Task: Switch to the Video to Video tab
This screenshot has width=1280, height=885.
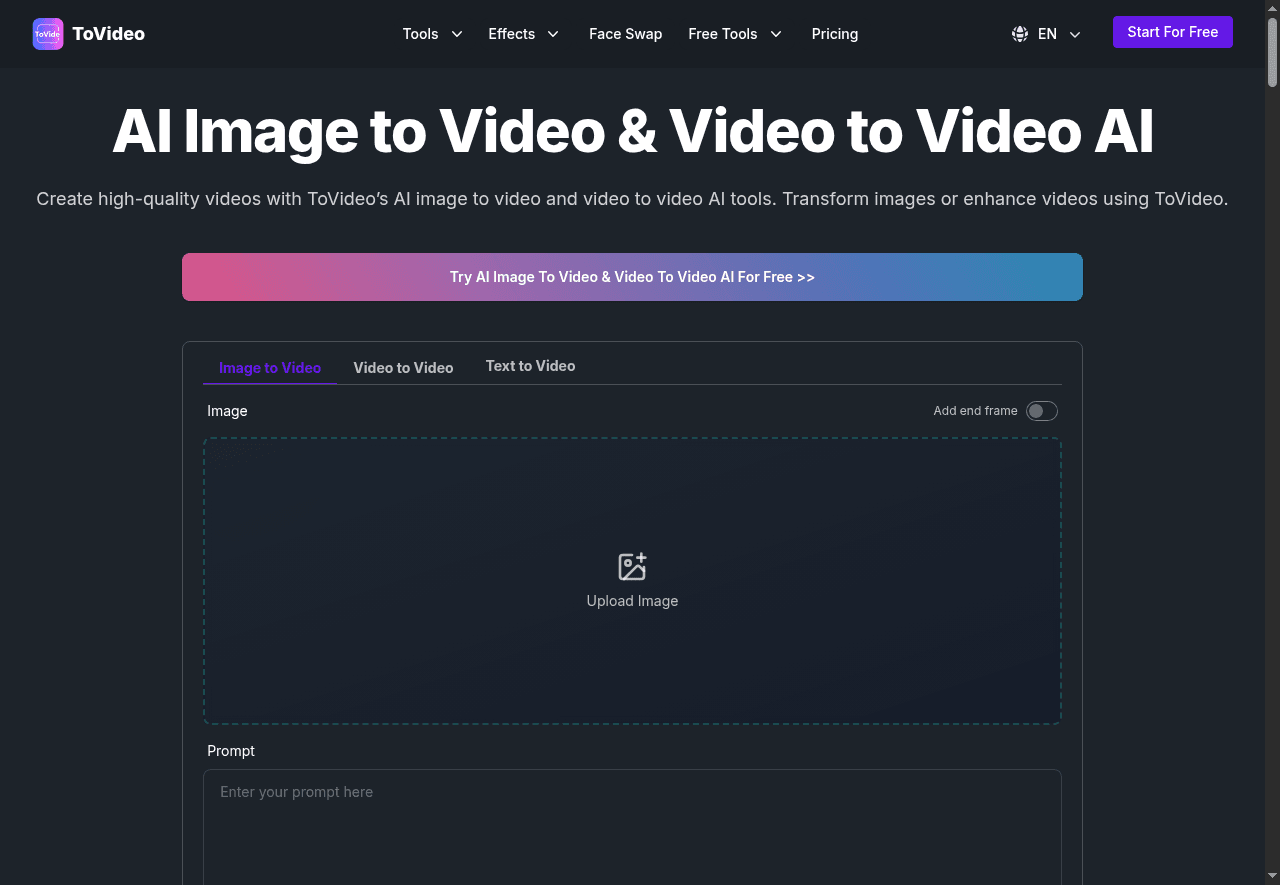Action: [x=403, y=367]
